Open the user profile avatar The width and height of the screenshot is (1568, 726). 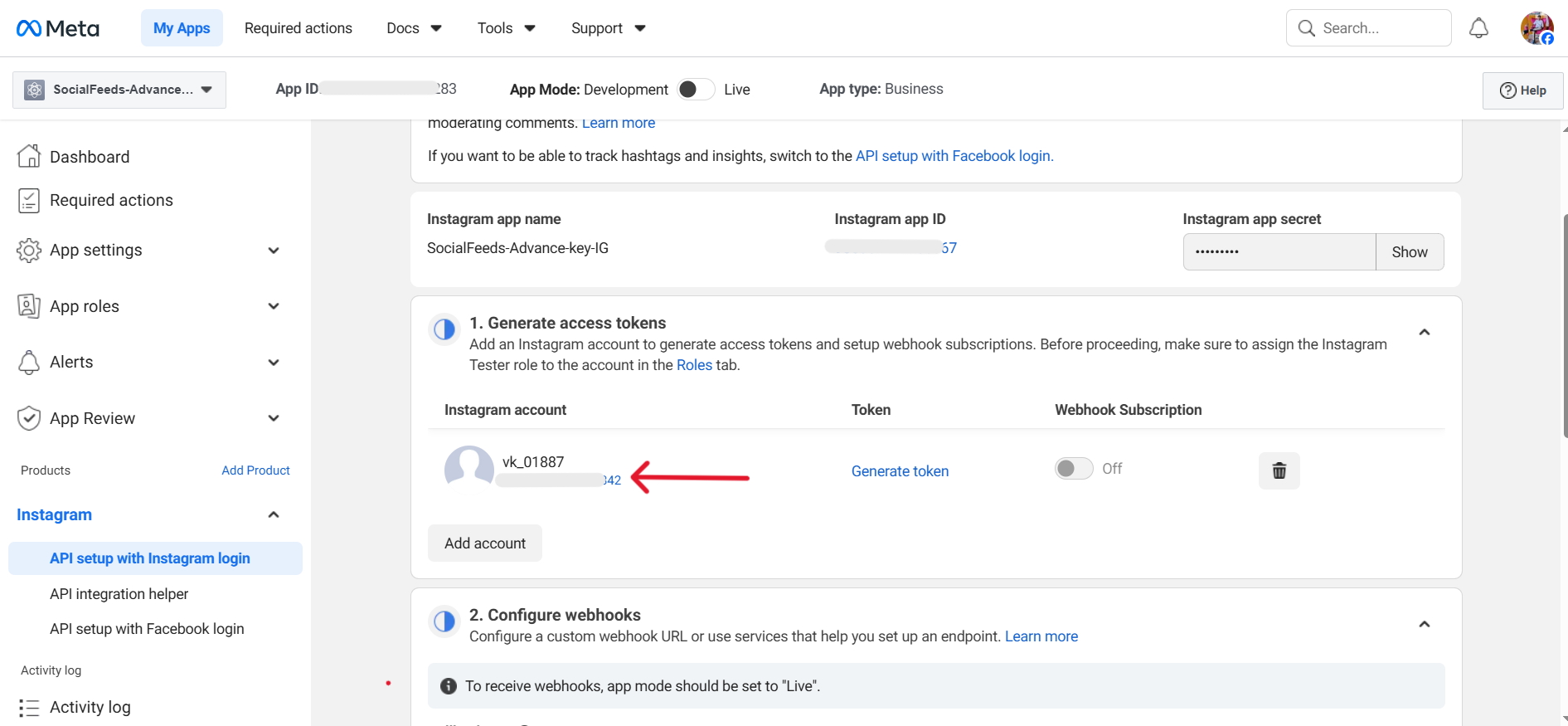coord(1536,28)
